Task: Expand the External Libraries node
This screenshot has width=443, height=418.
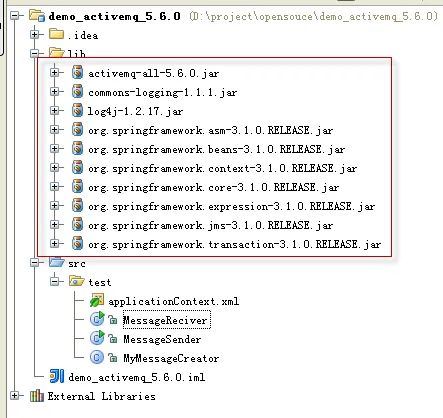Action: [15, 396]
